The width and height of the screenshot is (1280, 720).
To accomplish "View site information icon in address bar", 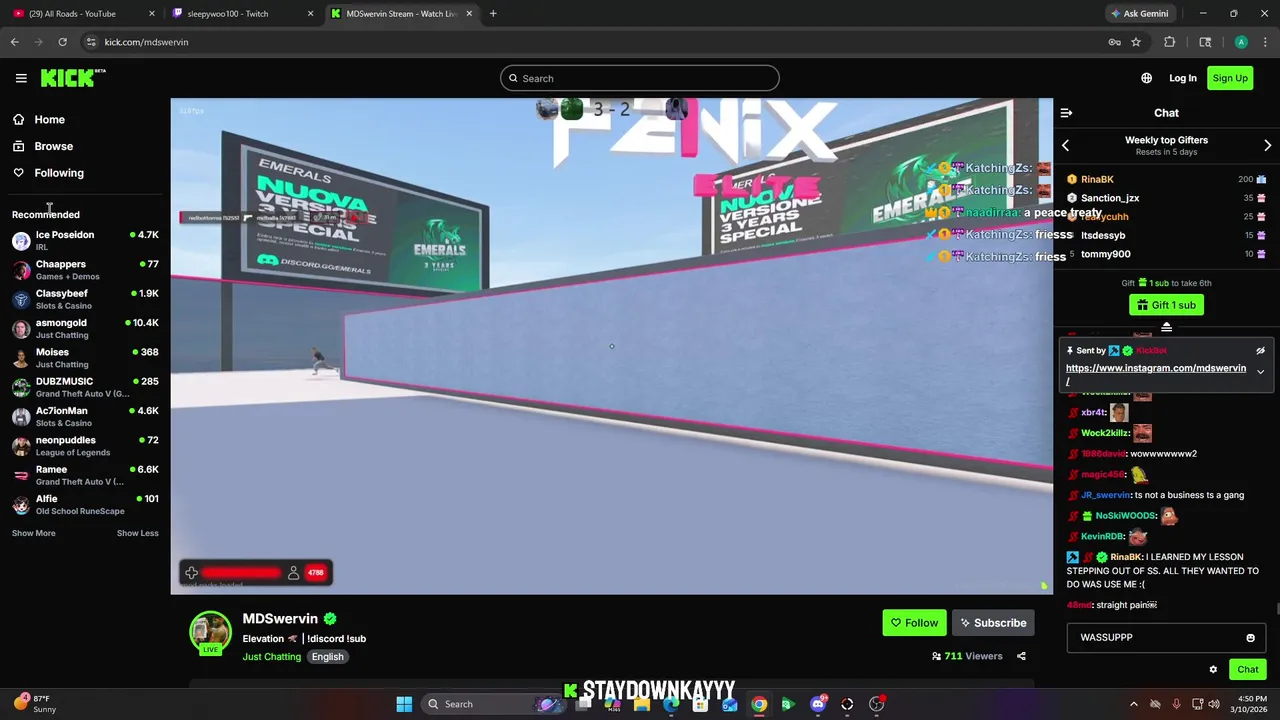I will 91,42.
